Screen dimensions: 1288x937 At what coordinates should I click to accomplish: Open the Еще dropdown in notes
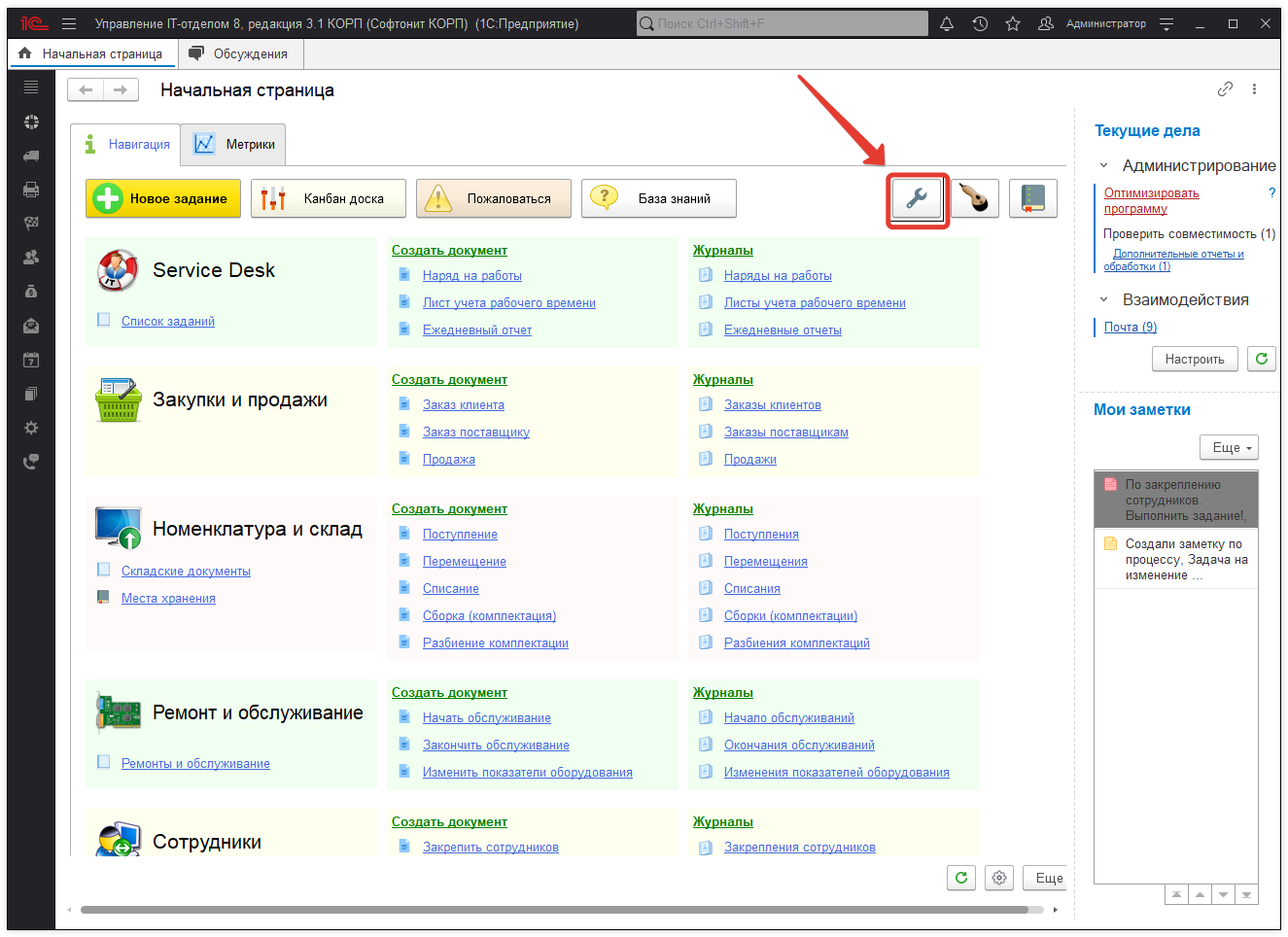(x=1230, y=447)
